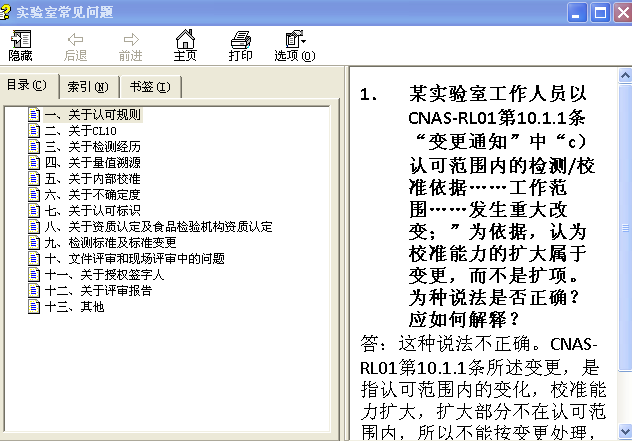Close the 实验室常见问题 window
The height and width of the screenshot is (441, 632).
point(623,13)
